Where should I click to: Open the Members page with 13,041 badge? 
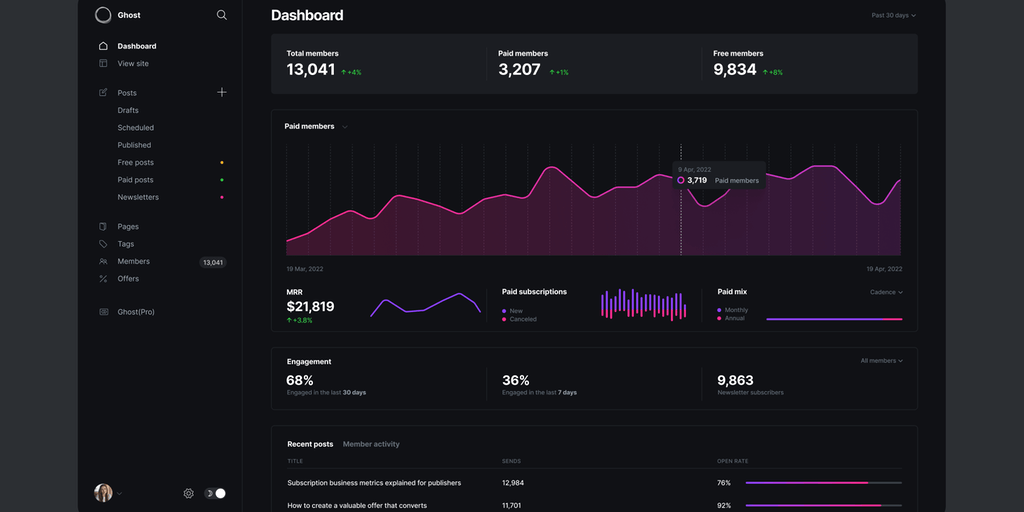click(x=134, y=262)
